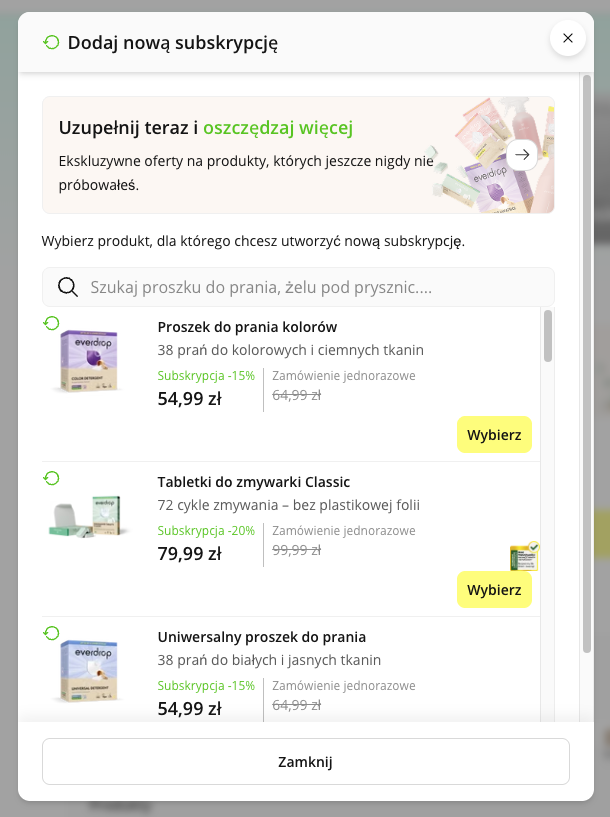
Task: Click subscription icon beside Uniwersalny proszek do prania
Action: tap(51, 633)
